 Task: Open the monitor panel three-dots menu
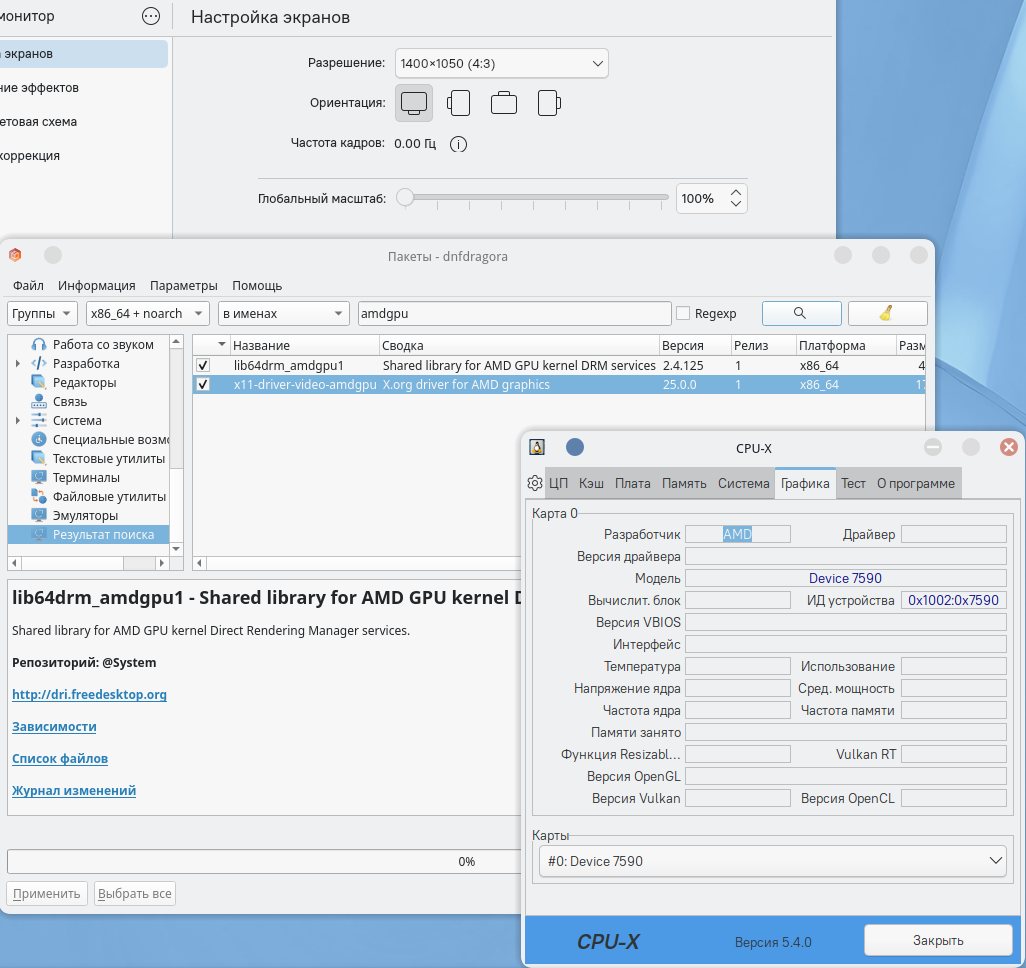[151, 16]
